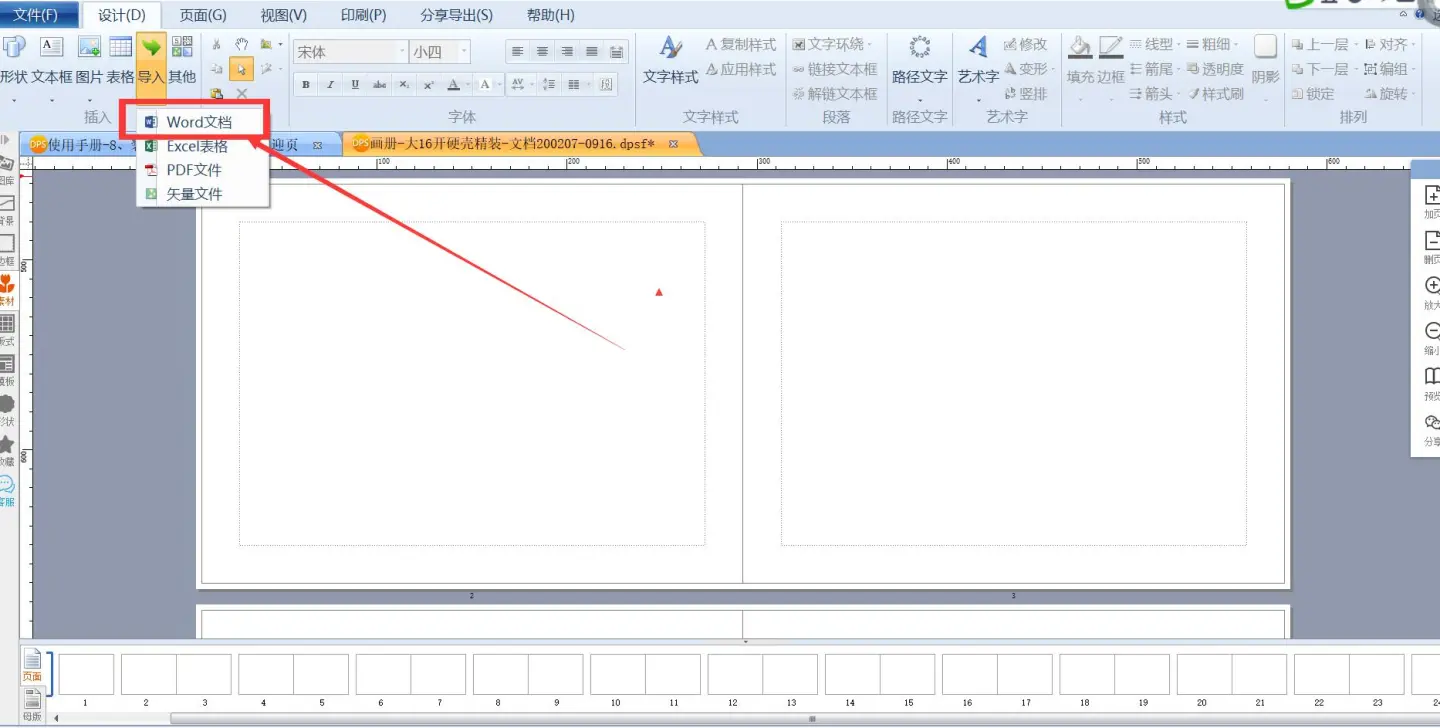
Task: Choose 矢量文件 from the import menu
Action: 203,194
